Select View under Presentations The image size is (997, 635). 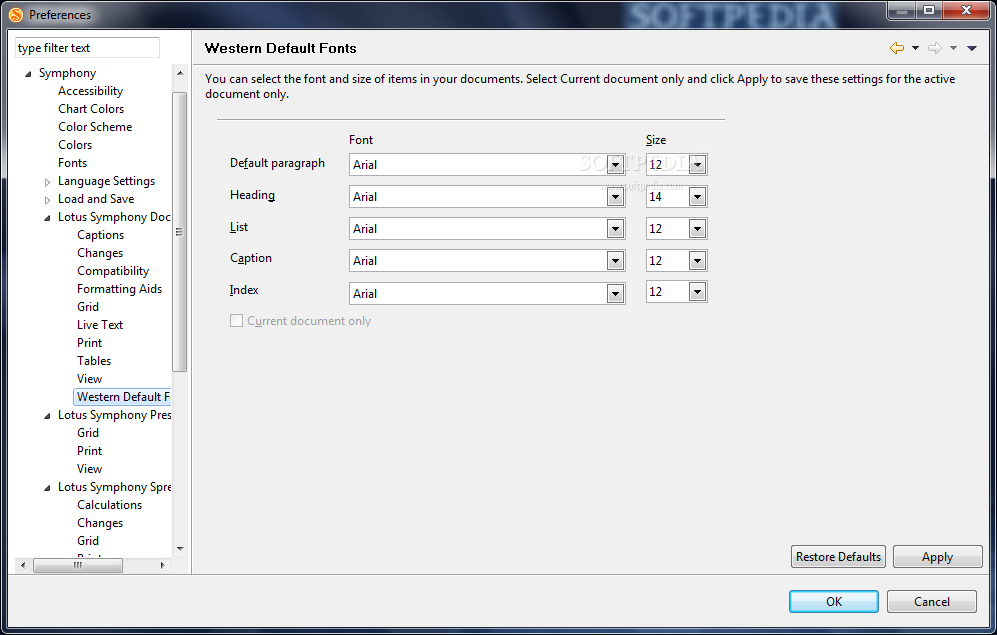[89, 468]
